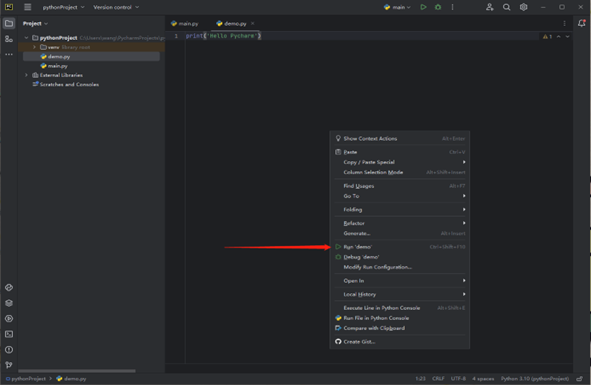Select Run 'demo' in context menu
Screen dimensions: 591x385
click(x=400, y=247)
